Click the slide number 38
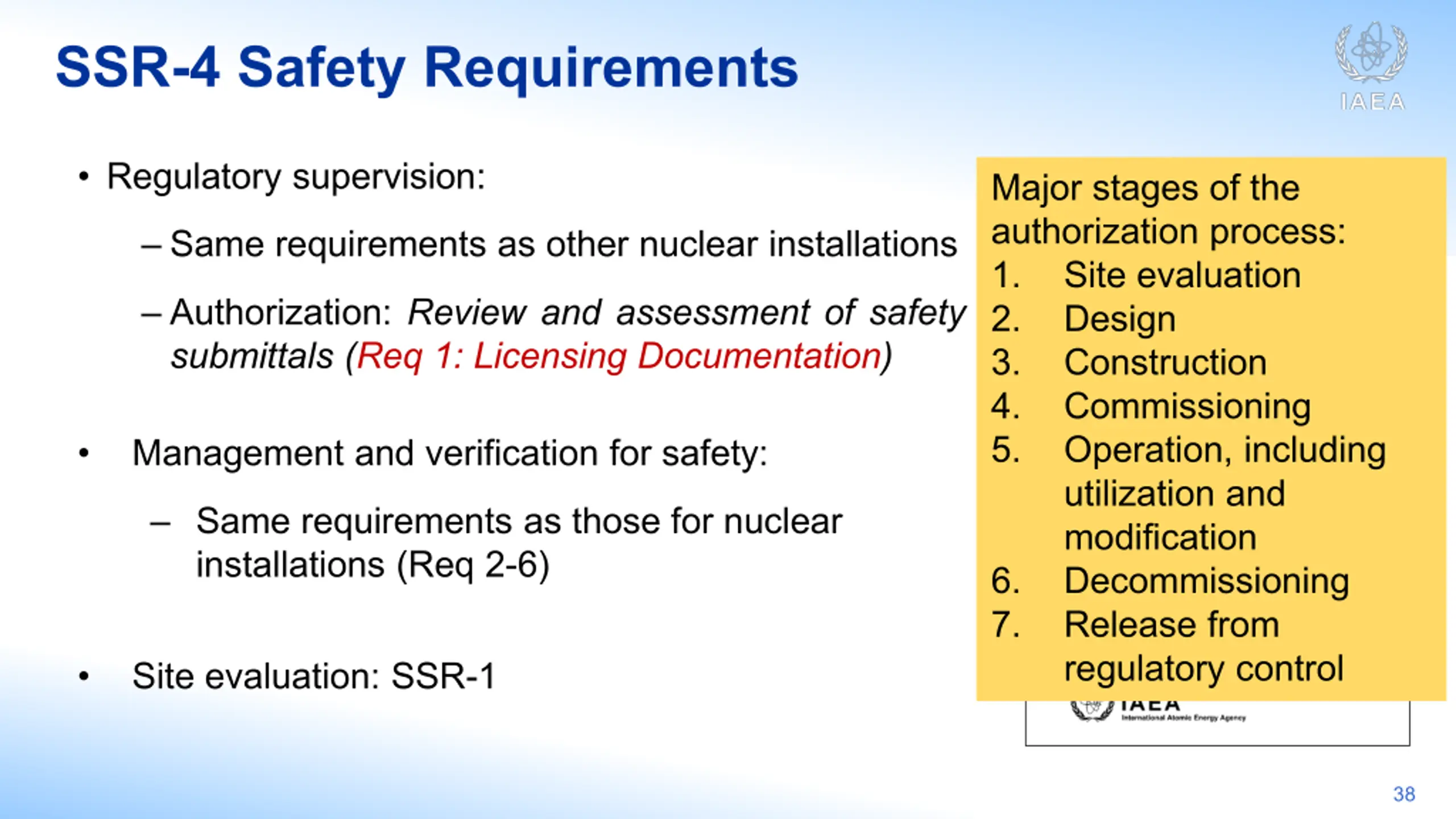 pos(1404,794)
